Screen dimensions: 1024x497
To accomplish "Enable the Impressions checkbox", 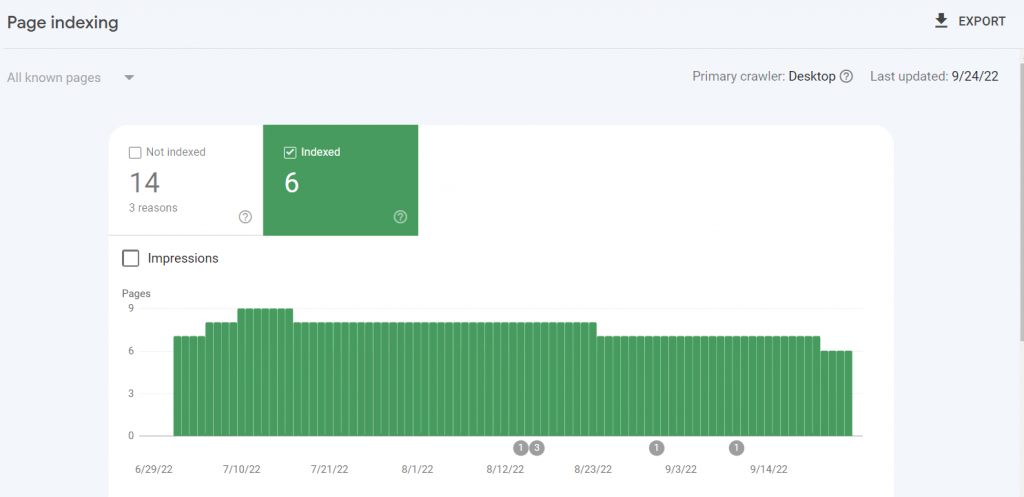I will coord(130,258).
